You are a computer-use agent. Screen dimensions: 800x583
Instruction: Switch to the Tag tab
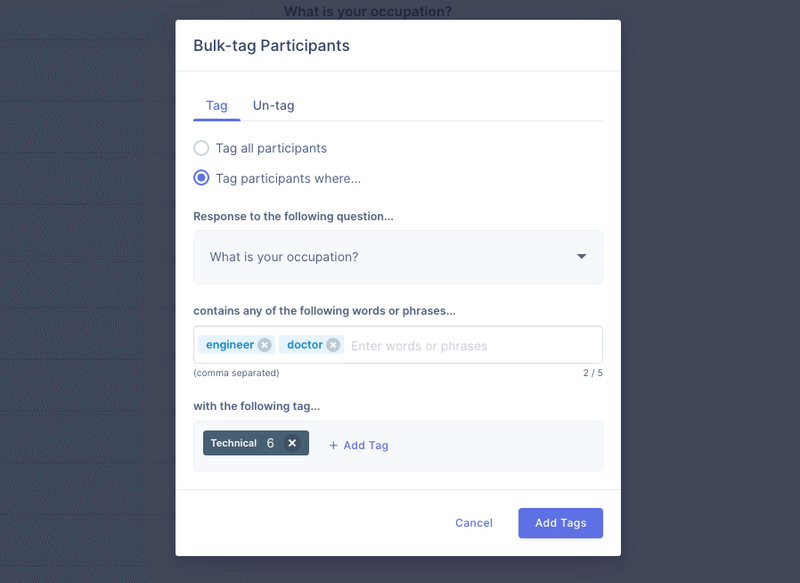coord(216,106)
